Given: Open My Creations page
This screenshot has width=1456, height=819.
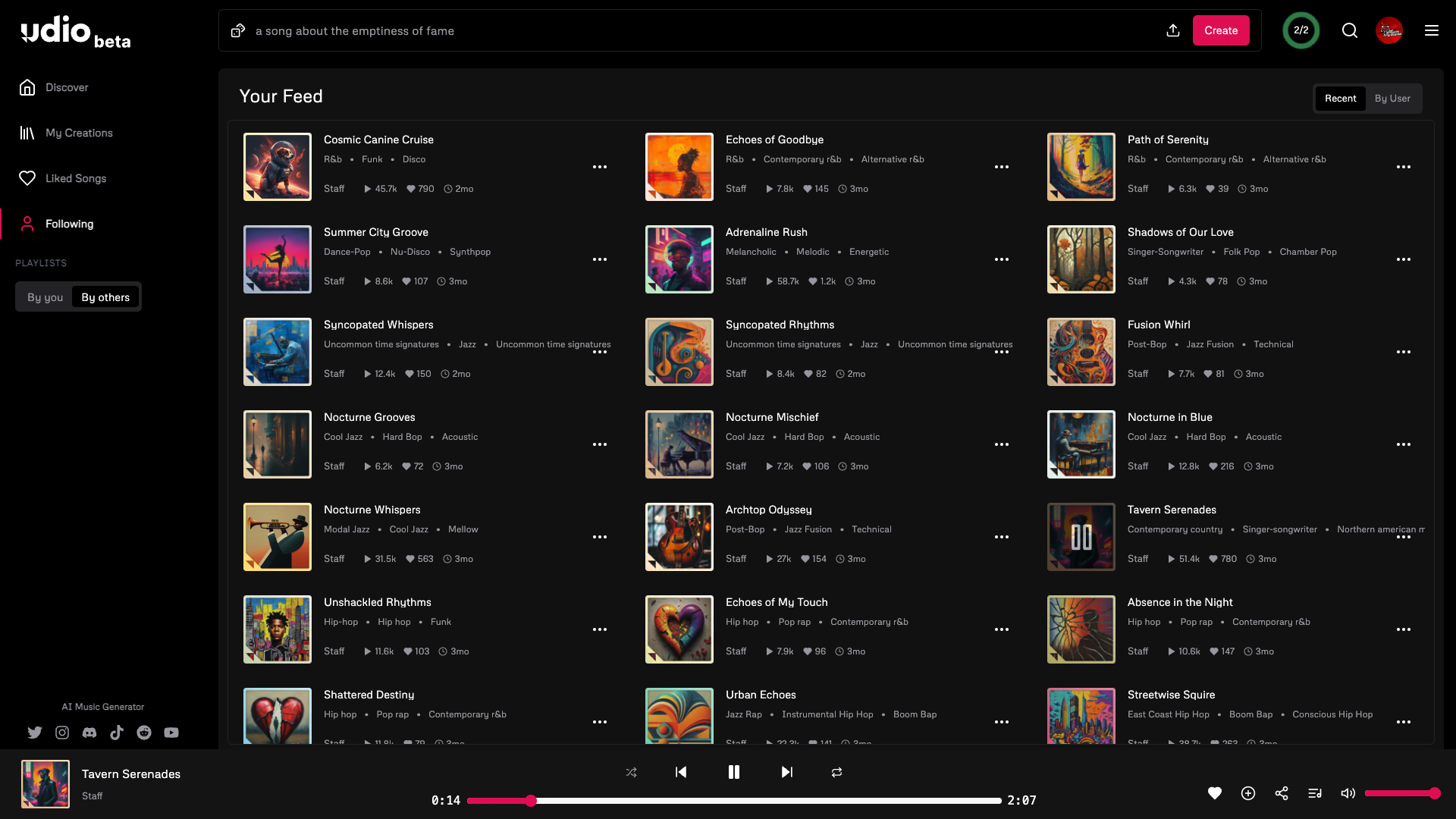Looking at the screenshot, I should (x=79, y=133).
